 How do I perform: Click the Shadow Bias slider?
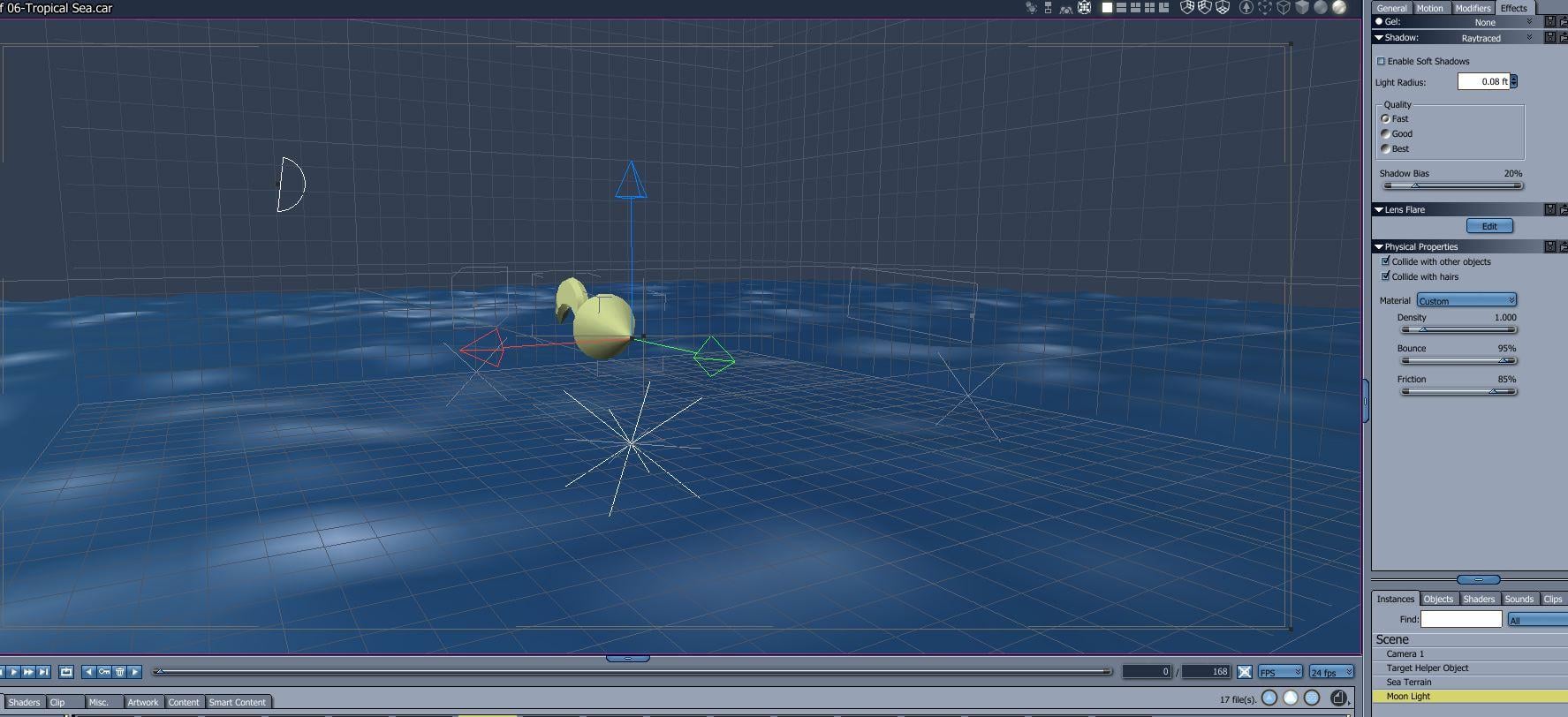click(x=1452, y=185)
